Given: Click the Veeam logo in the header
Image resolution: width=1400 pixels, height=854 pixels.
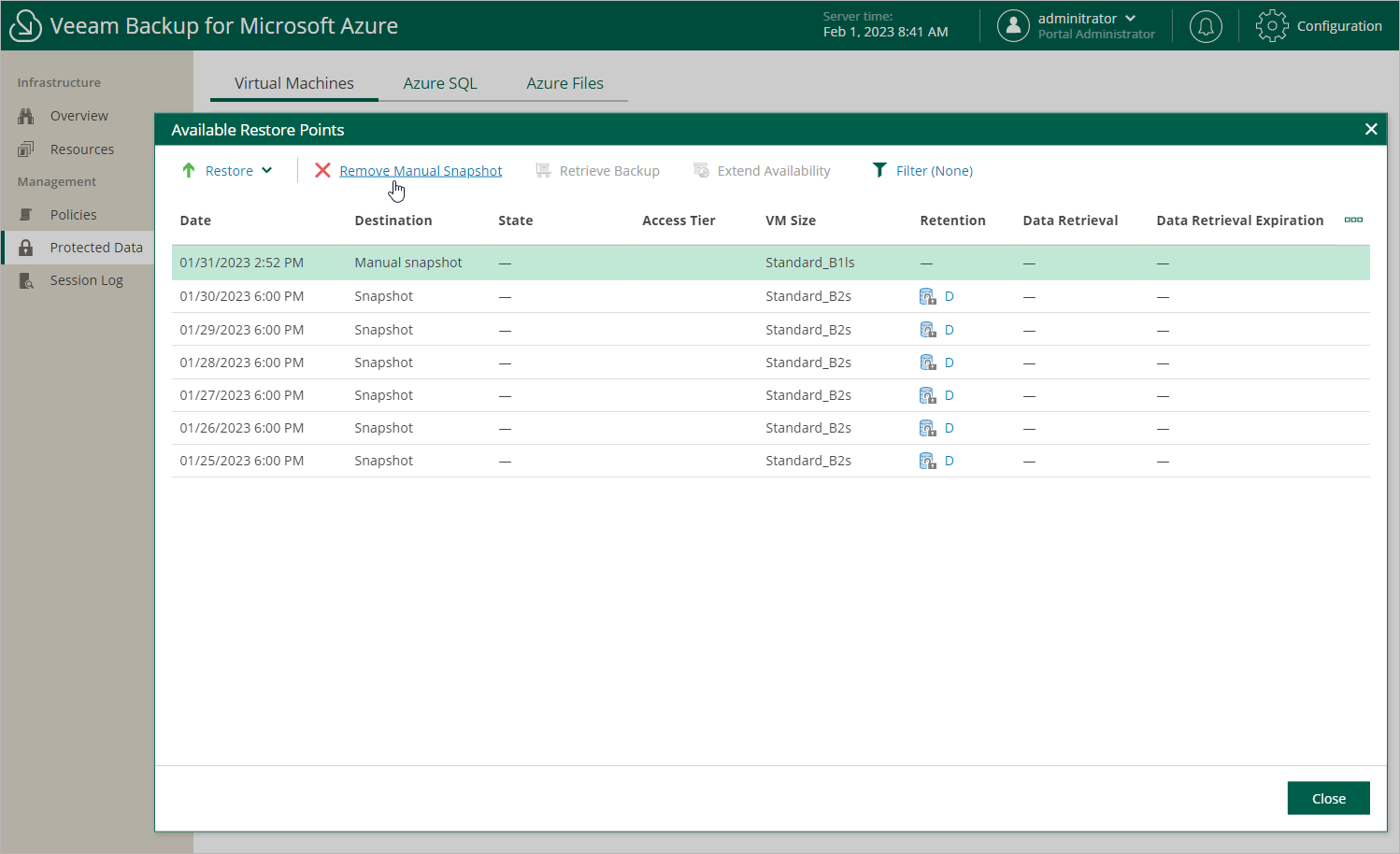Looking at the screenshot, I should (25, 26).
